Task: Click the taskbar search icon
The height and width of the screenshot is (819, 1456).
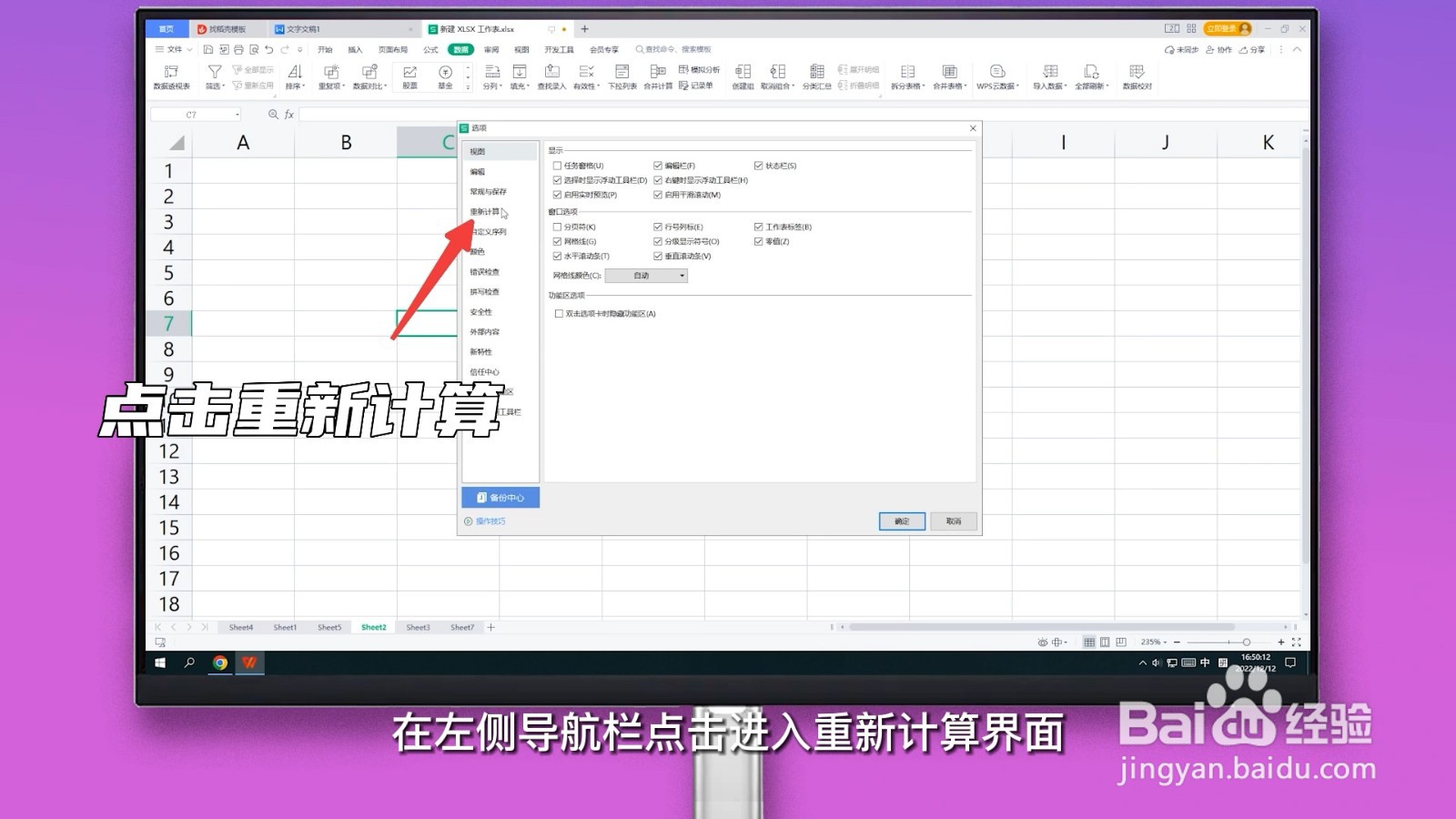Action: (x=189, y=662)
